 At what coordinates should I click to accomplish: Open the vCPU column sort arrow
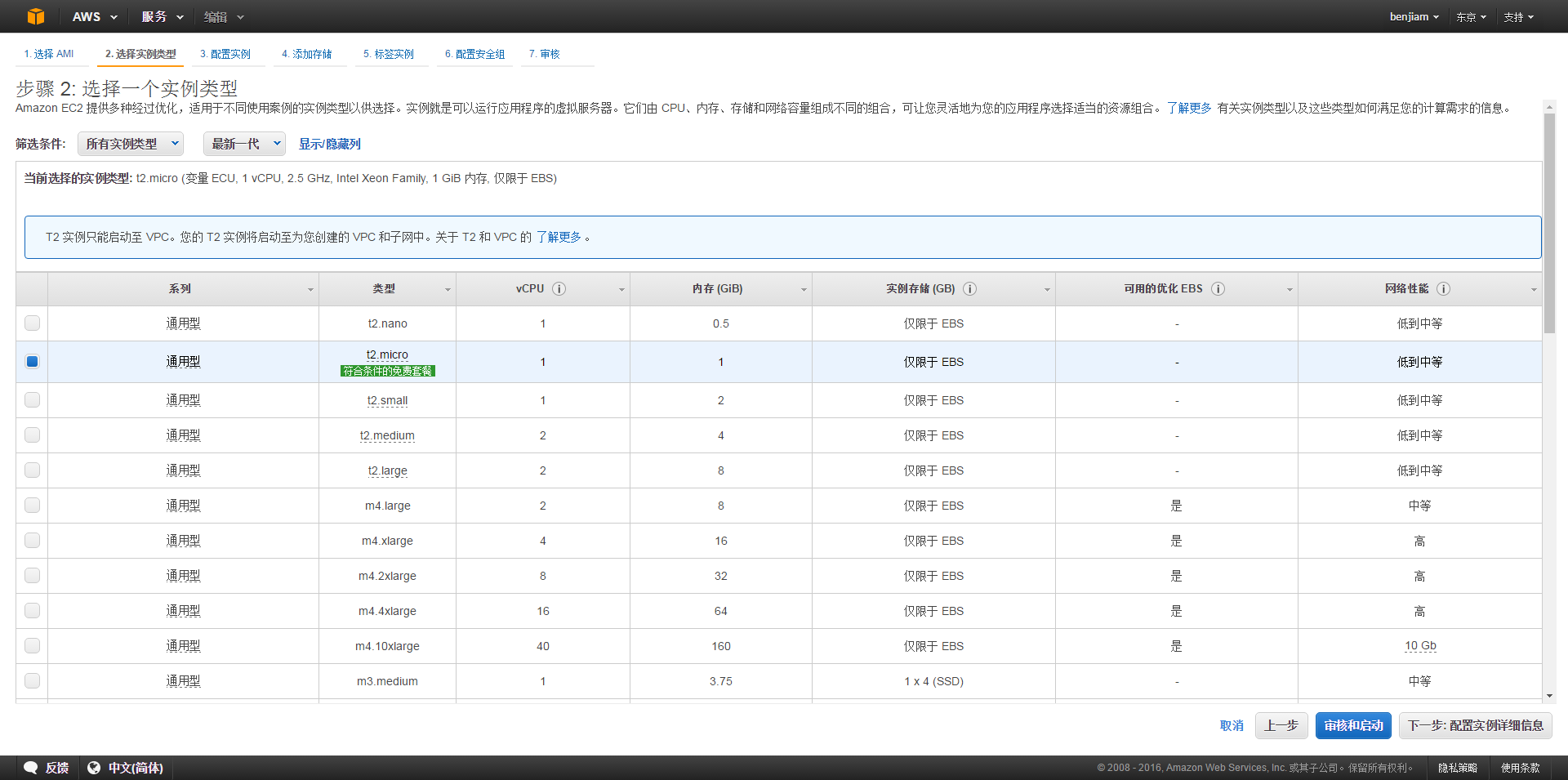(x=621, y=290)
